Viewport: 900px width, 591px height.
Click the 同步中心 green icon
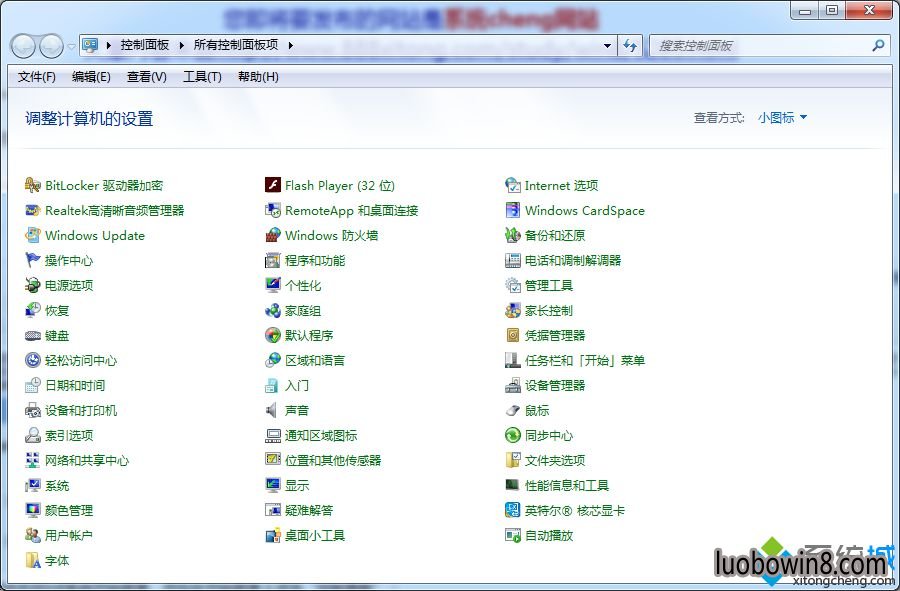513,436
